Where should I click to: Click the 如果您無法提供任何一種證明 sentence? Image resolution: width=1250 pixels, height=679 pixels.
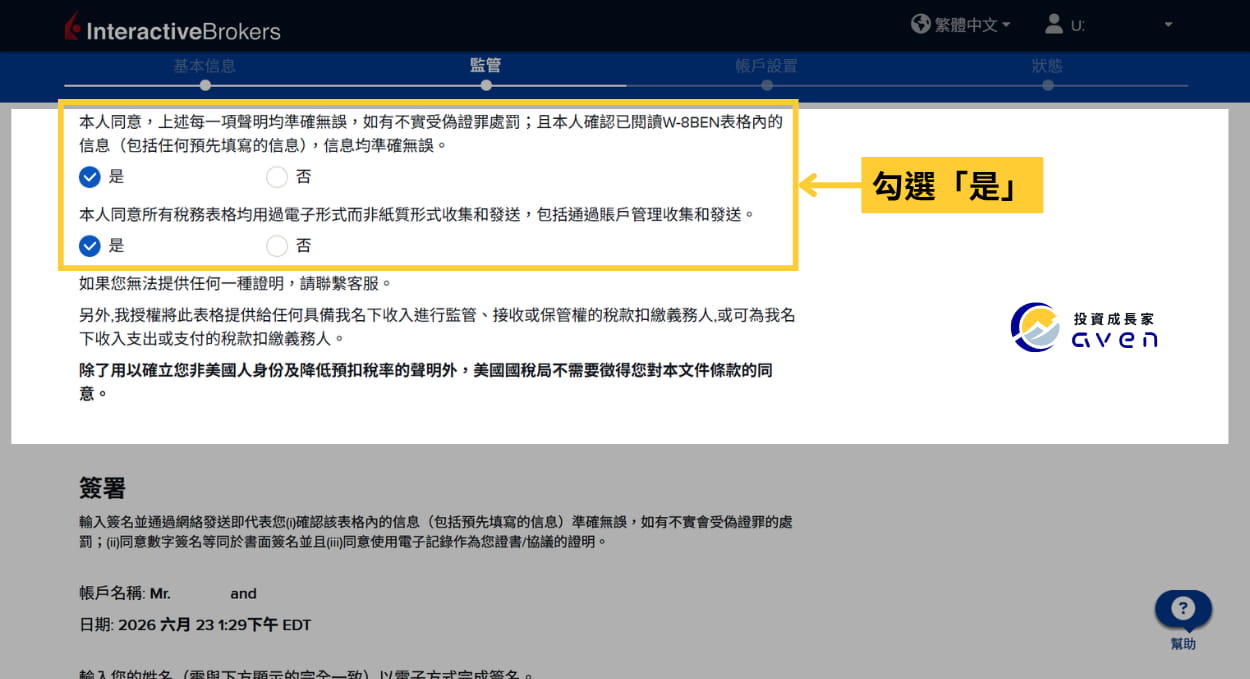(x=236, y=284)
